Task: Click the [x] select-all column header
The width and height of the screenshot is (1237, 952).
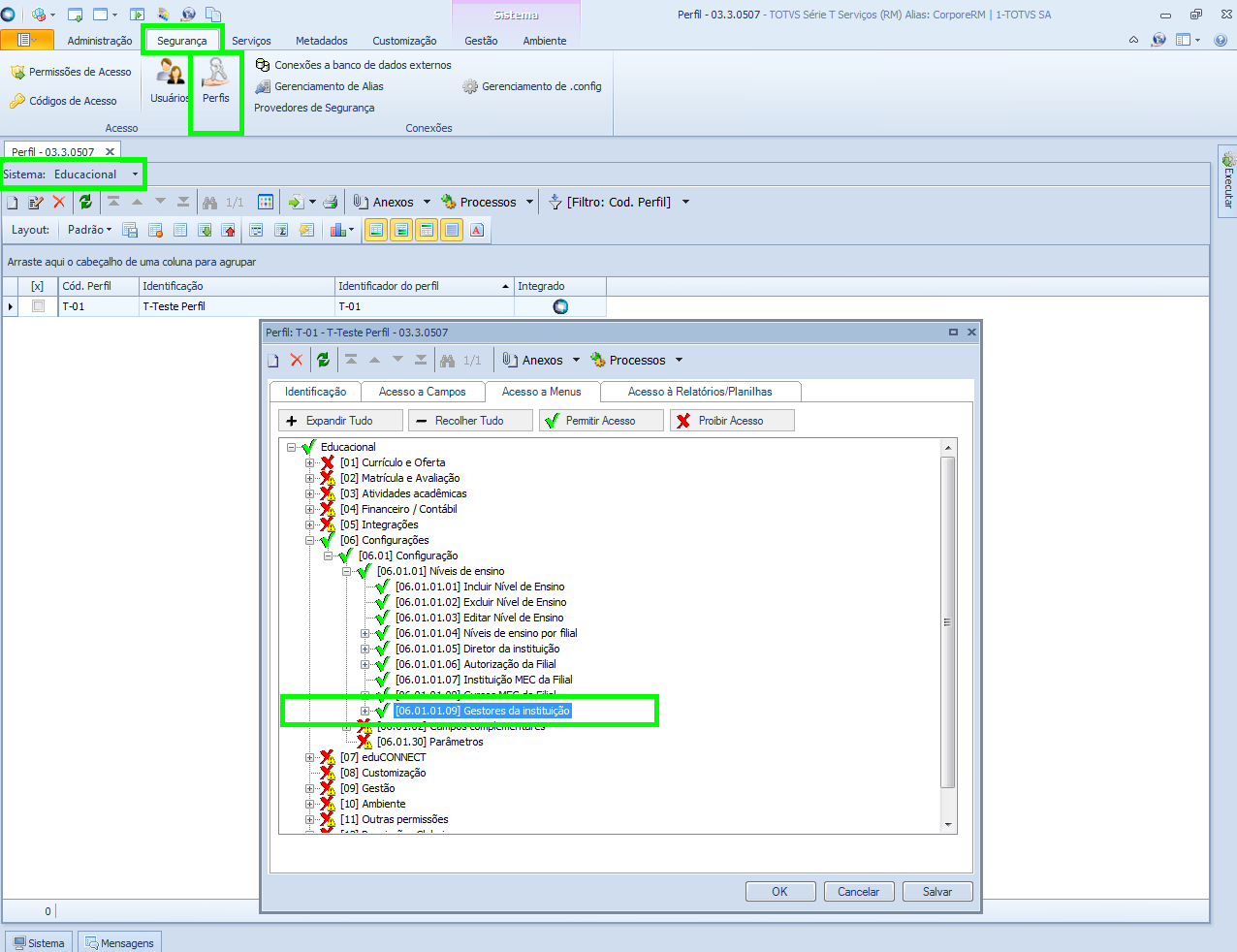Action: click(x=38, y=286)
